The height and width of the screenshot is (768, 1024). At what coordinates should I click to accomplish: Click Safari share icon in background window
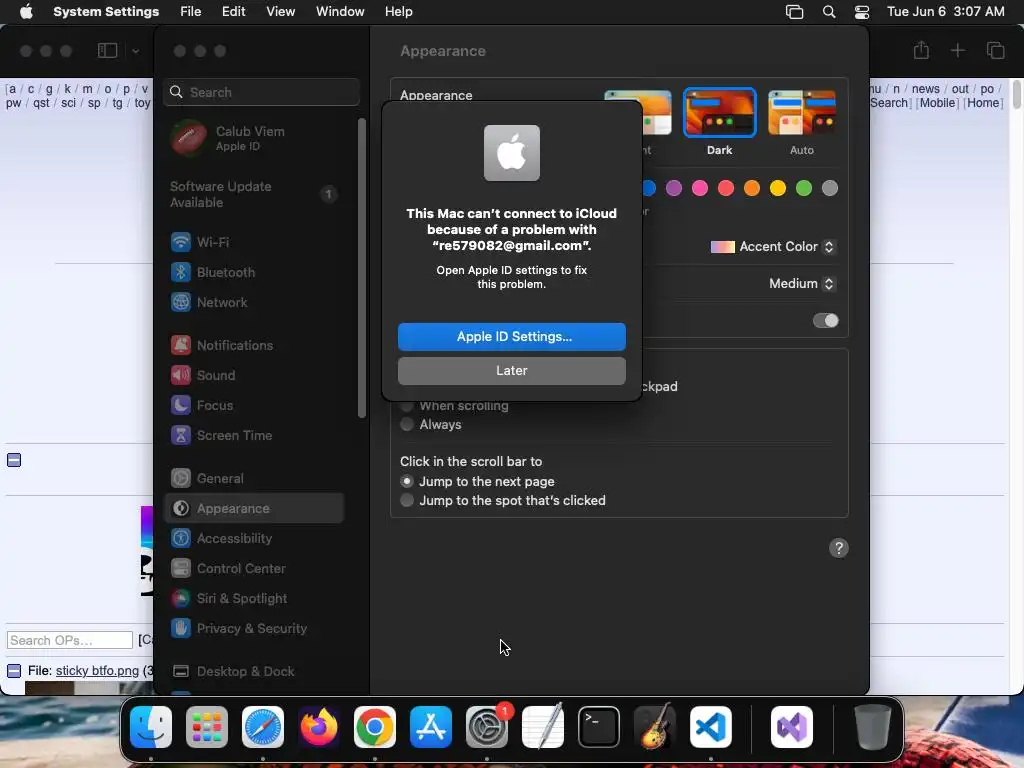(921, 50)
